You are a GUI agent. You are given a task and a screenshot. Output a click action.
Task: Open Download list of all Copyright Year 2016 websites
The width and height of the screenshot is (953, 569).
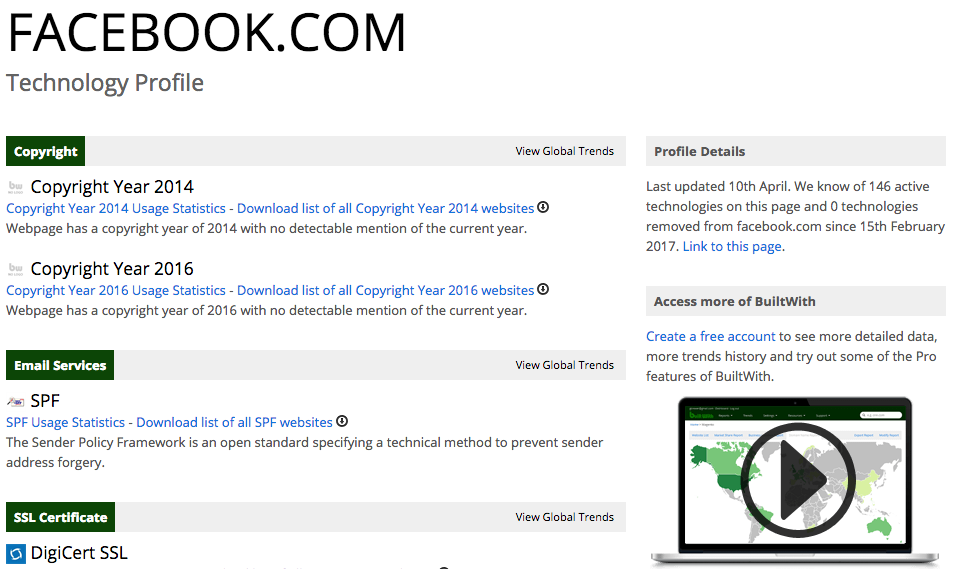click(385, 291)
